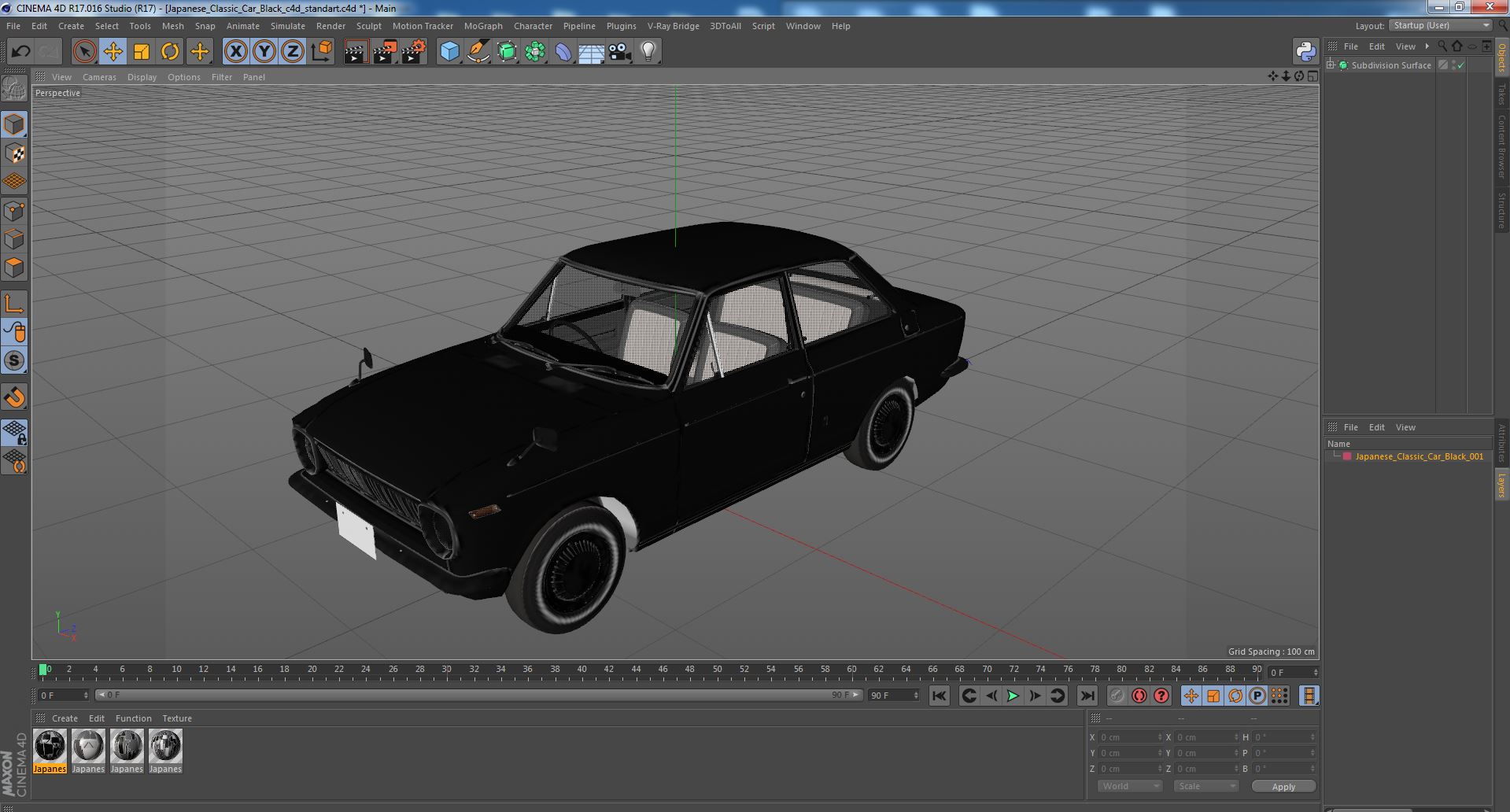The width and height of the screenshot is (1510, 812).
Task: Click the pink layer color swatch
Action: click(1347, 456)
